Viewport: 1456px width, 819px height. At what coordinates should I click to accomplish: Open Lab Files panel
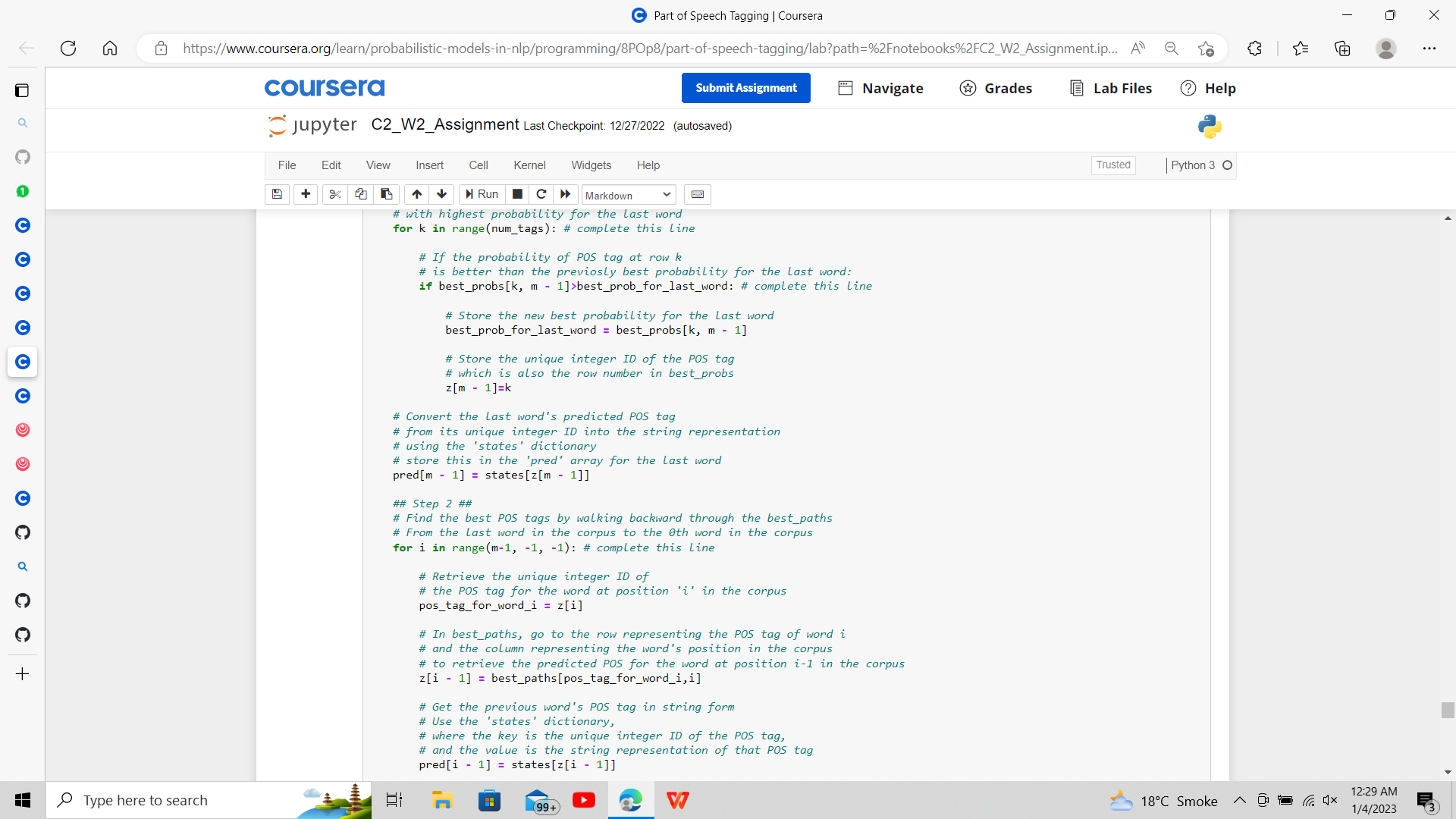(1111, 88)
